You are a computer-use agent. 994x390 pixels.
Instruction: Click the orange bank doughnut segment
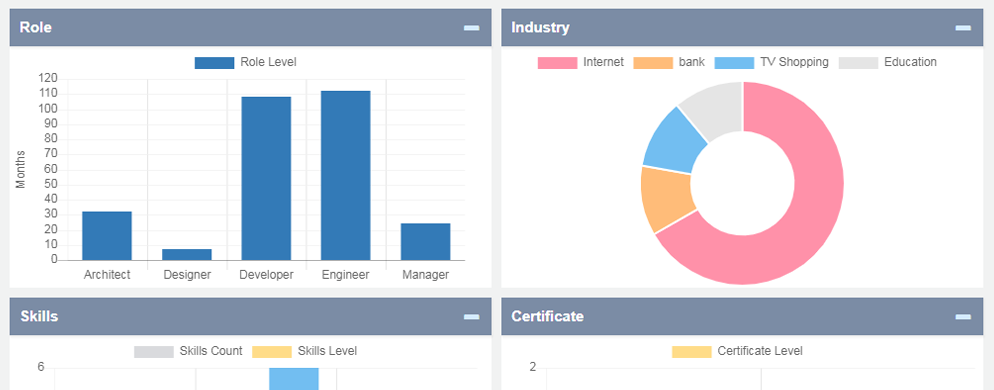click(x=666, y=198)
